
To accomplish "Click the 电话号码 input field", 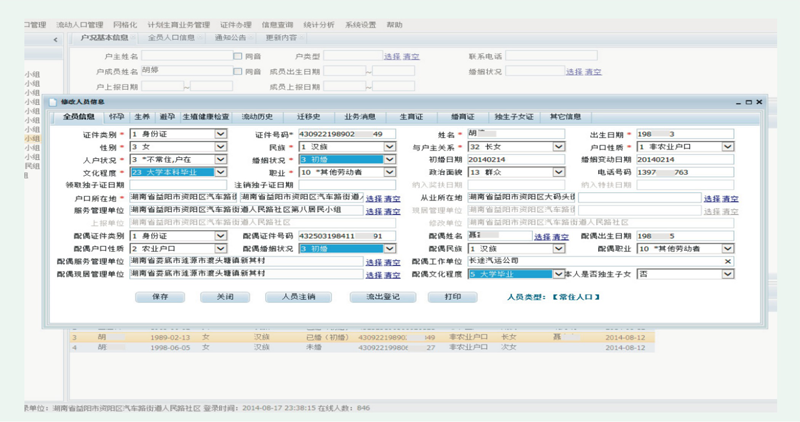I will (685, 172).
